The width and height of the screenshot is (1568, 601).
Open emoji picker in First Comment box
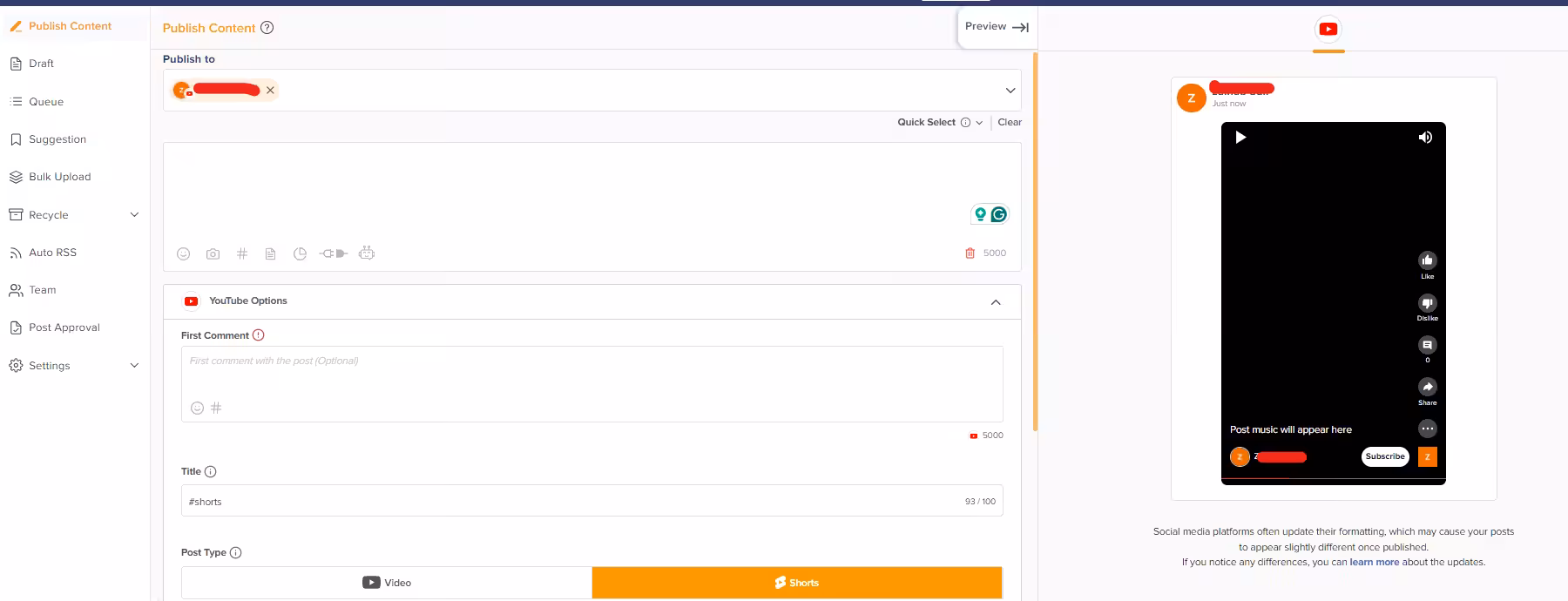197,408
